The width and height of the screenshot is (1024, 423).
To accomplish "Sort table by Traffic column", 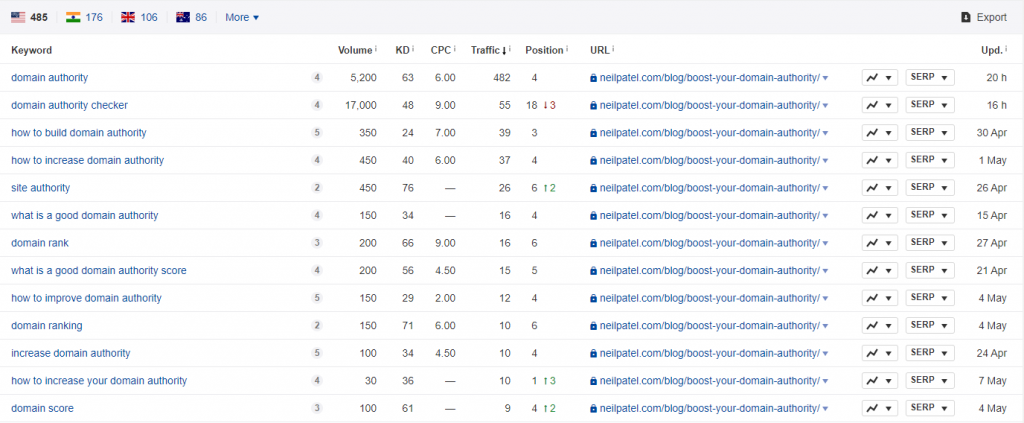I will click(x=490, y=50).
